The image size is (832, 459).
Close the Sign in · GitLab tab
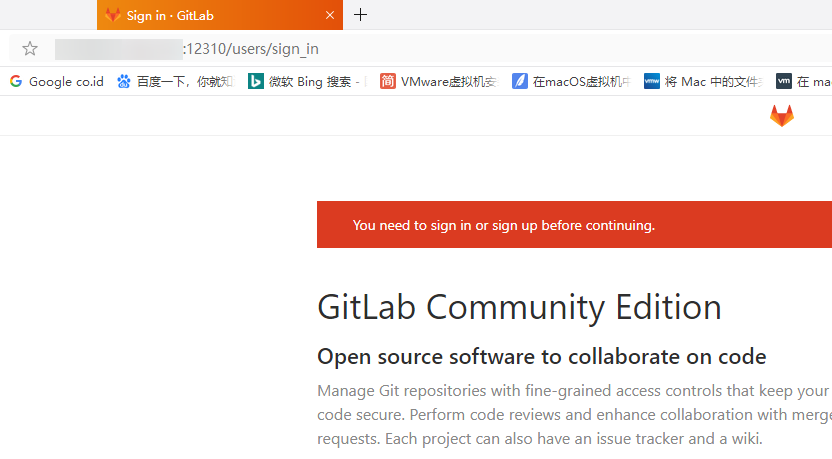[330, 15]
